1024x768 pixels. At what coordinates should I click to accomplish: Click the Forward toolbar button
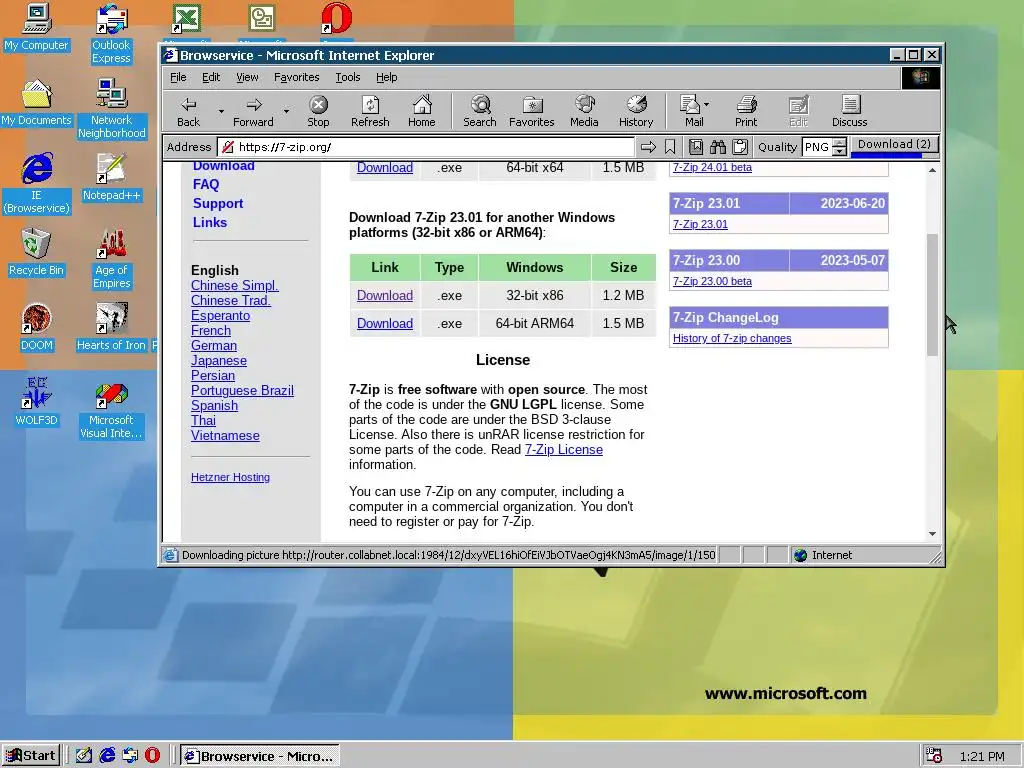[253, 111]
